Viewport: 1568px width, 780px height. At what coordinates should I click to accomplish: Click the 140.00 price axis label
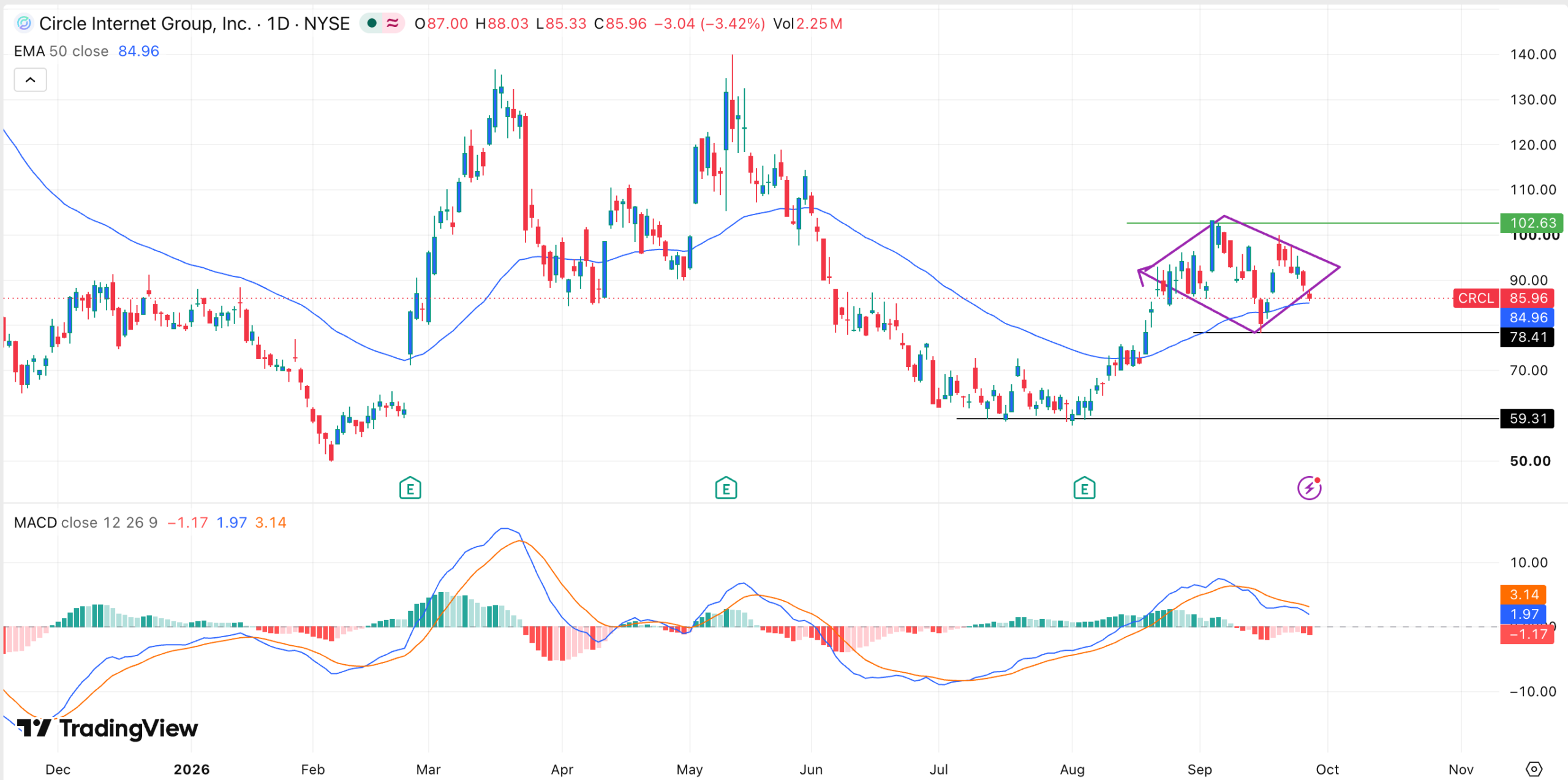1533,55
